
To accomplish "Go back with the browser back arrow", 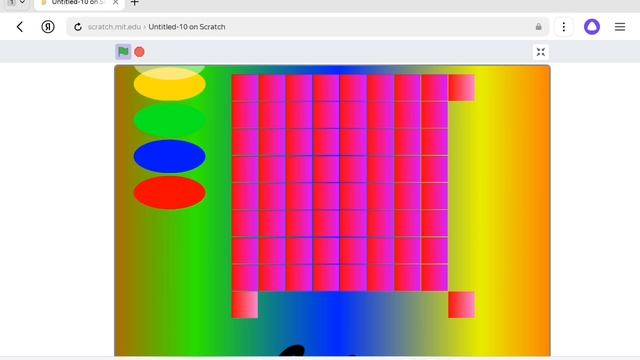I will (x=20, y=27).
